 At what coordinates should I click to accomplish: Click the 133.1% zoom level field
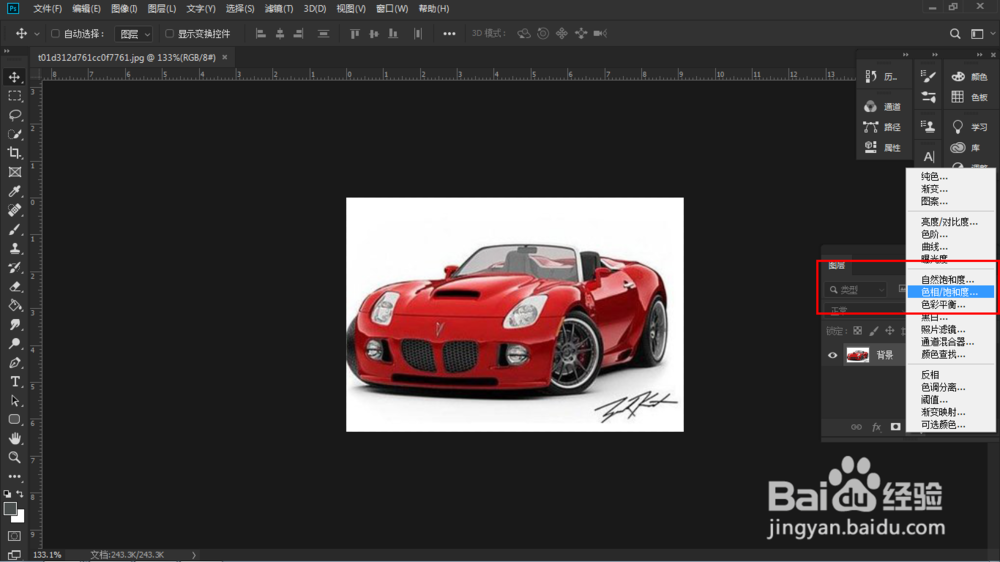click(47, 555)
